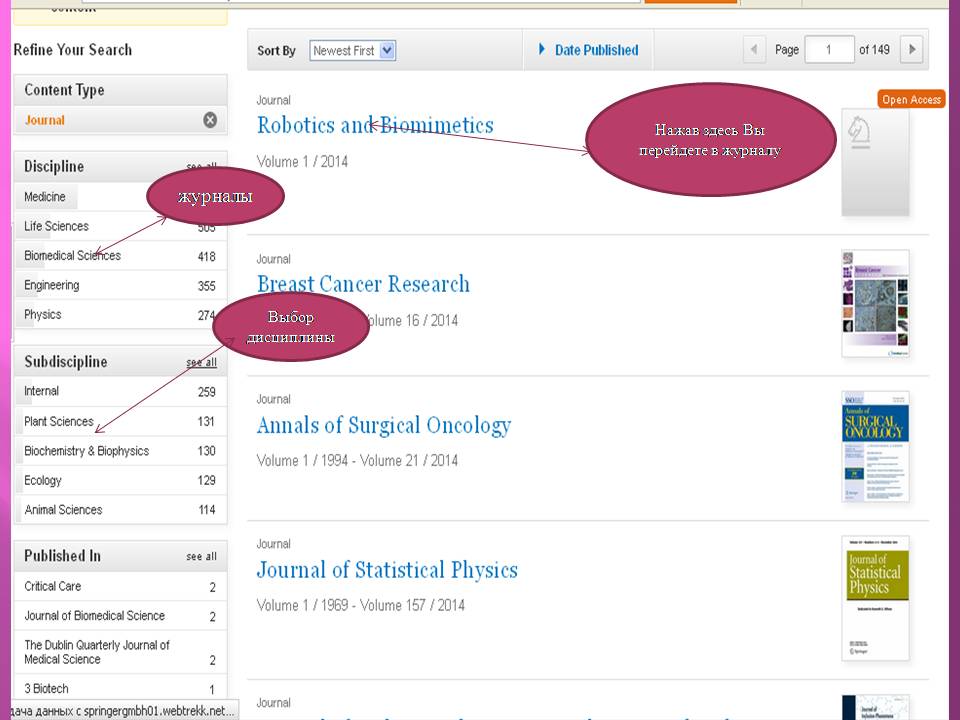Remove the Journal content type filter
Image resolution: width=960 pixels, height=720 pixels.
coord(210,120)
